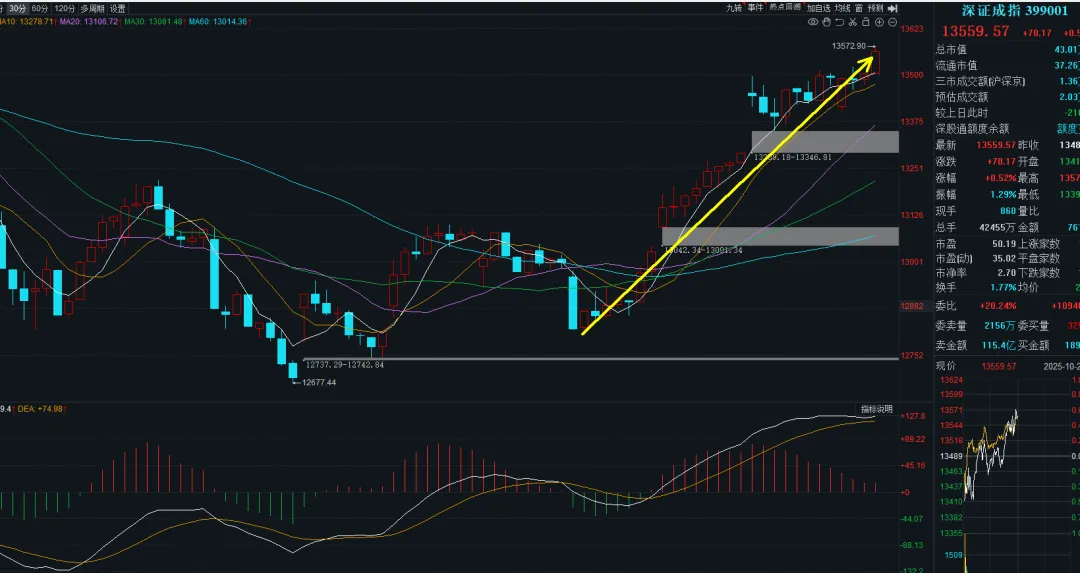
Task: Click the 流通市值 row label
Action: pos(956,65)
